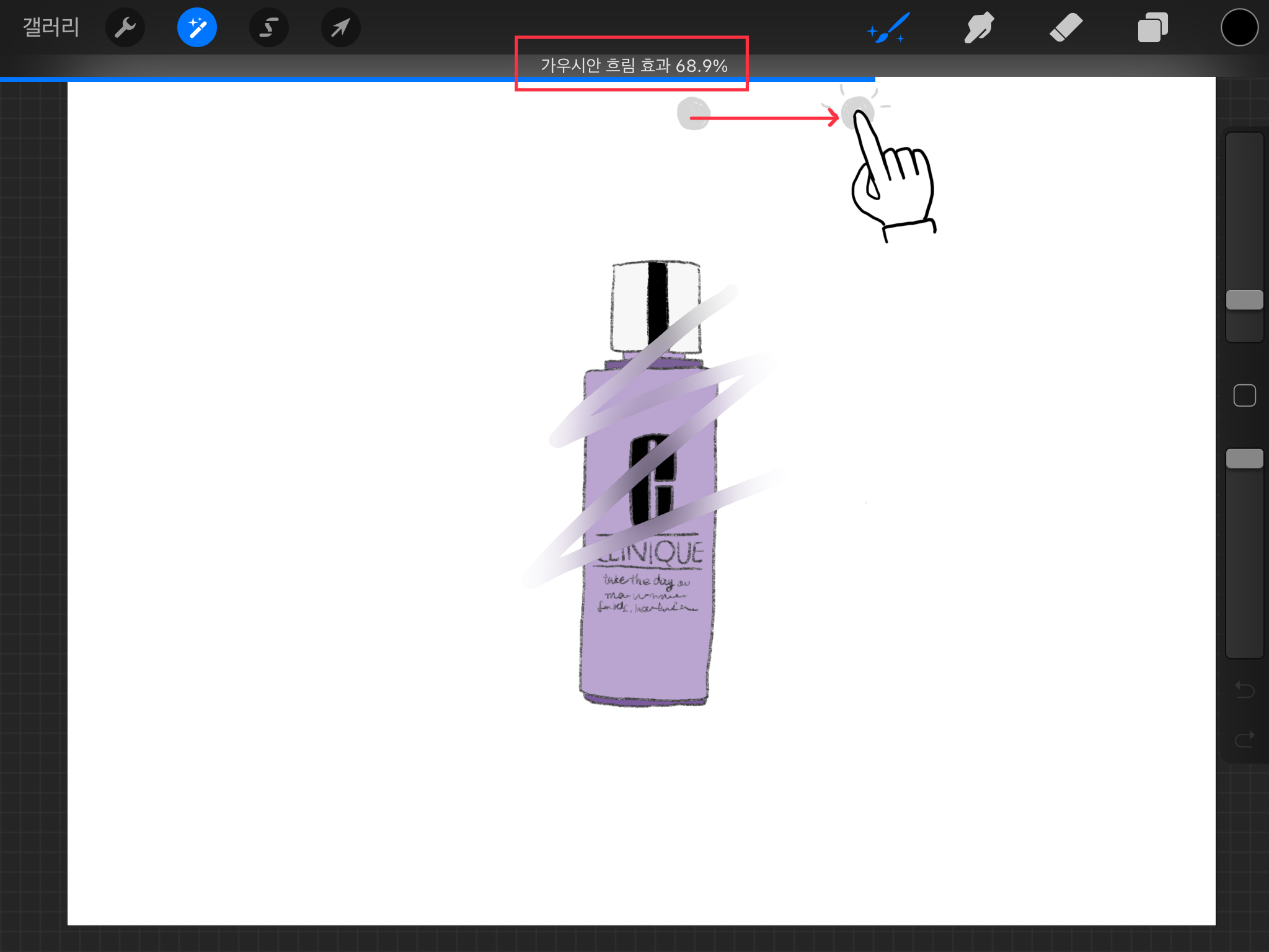1269x952 pixels.
Task: Tap the 가우시안 흐림 효과 68.9% label
Action: tap(634, 66)
